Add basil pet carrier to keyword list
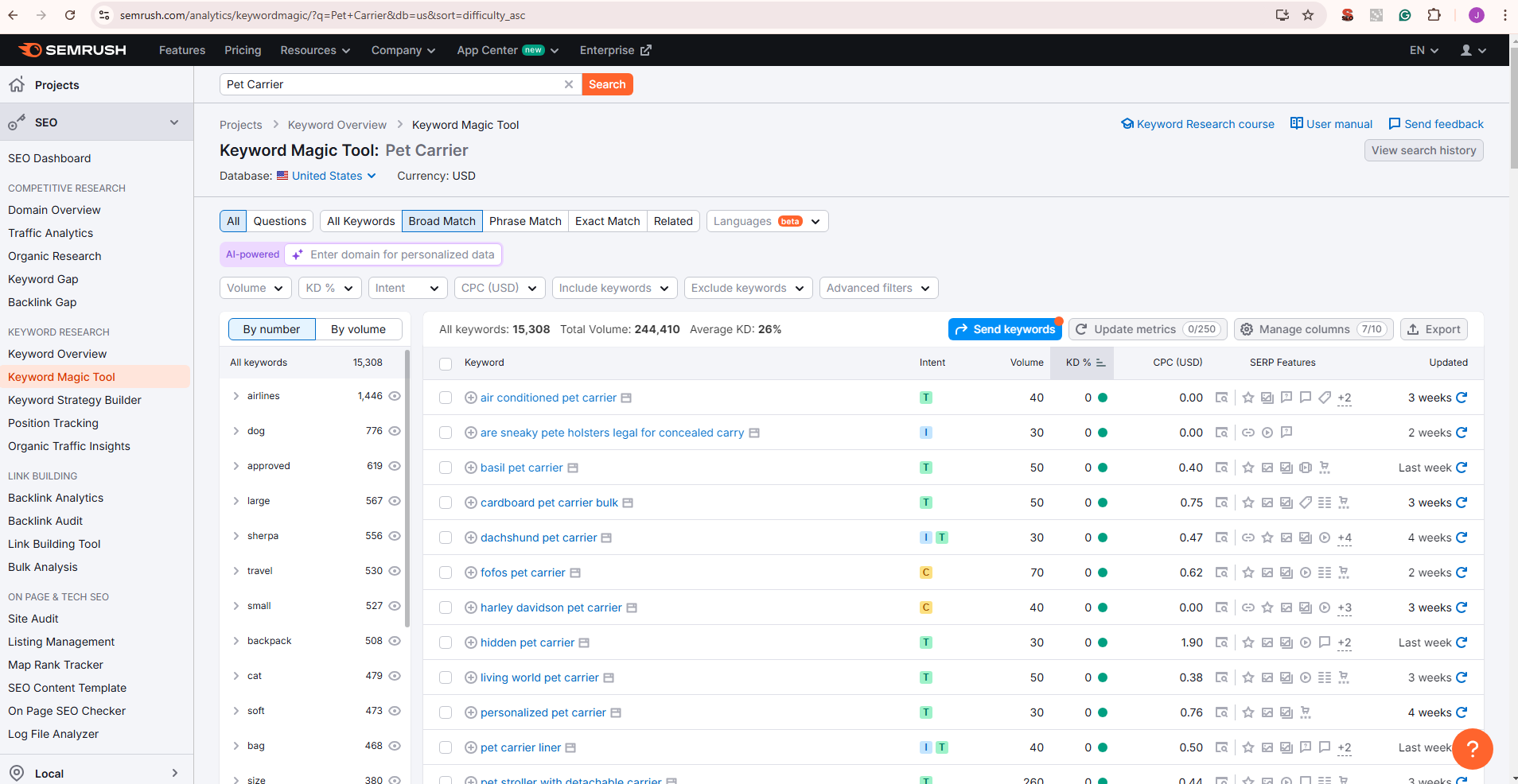This screenshot has width=1518, height=784. click(x=471, y=468)
